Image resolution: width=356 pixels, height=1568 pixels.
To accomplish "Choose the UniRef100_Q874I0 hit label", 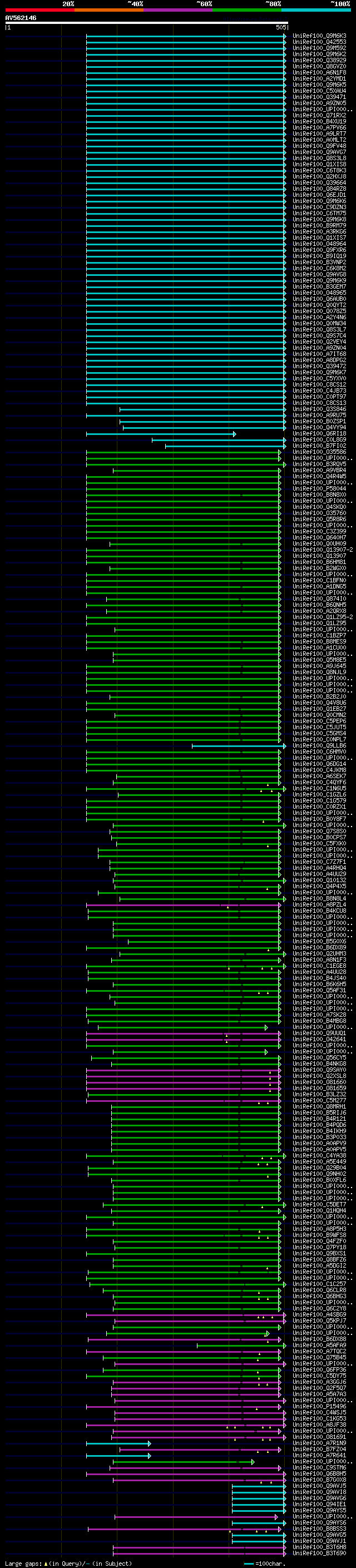I will tap(319, 599).
